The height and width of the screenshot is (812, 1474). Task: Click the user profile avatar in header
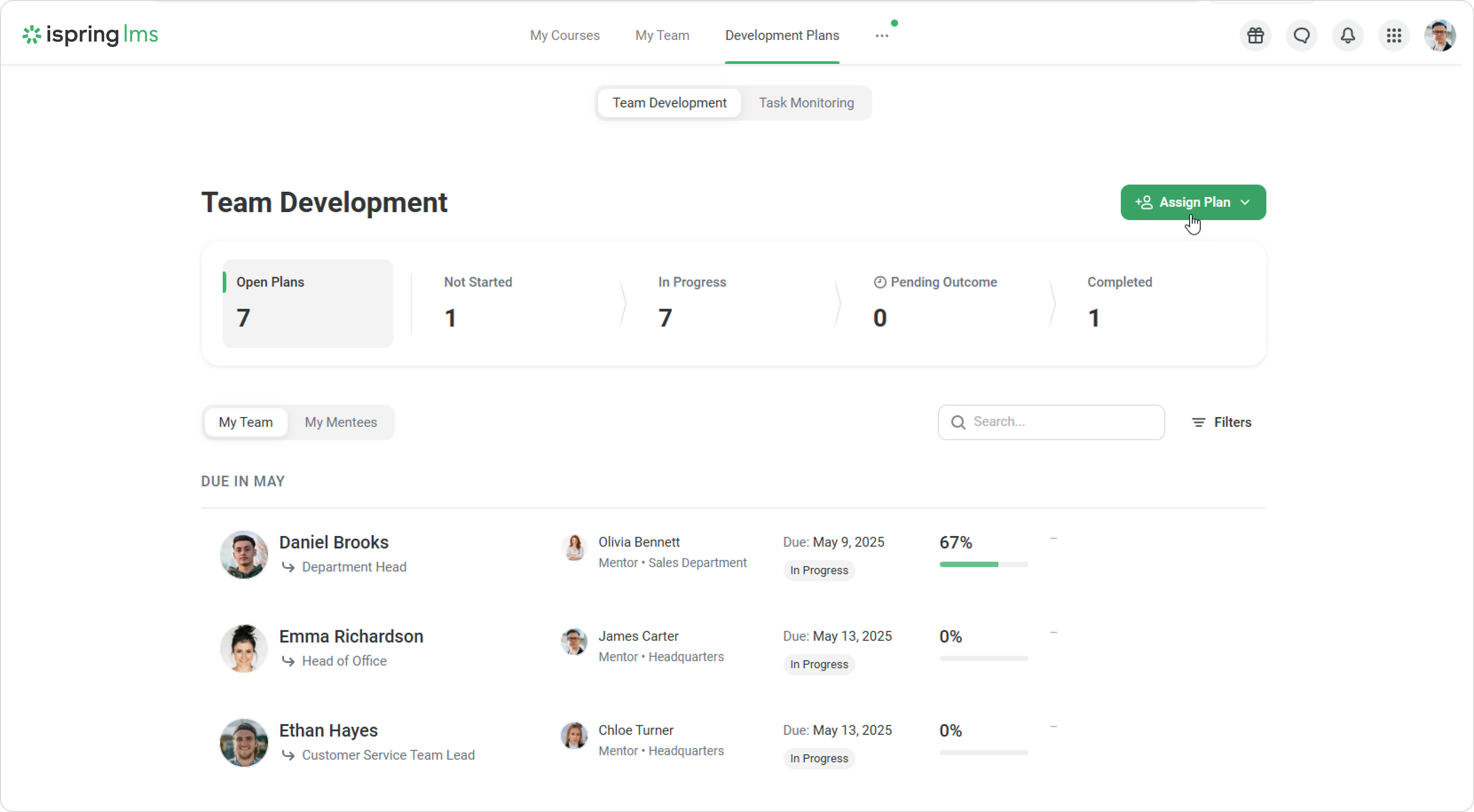click(x=1440, y=35)
